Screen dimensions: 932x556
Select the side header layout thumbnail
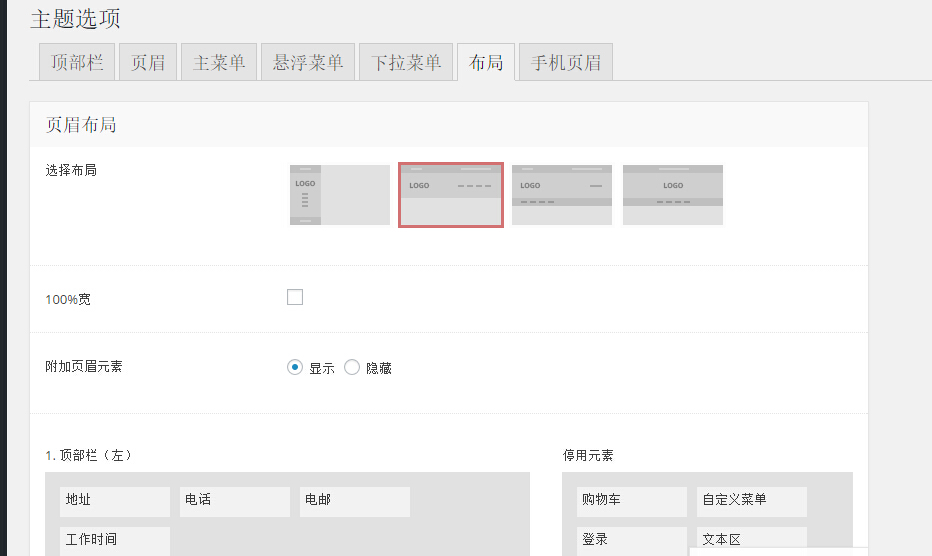coord(339,195)
